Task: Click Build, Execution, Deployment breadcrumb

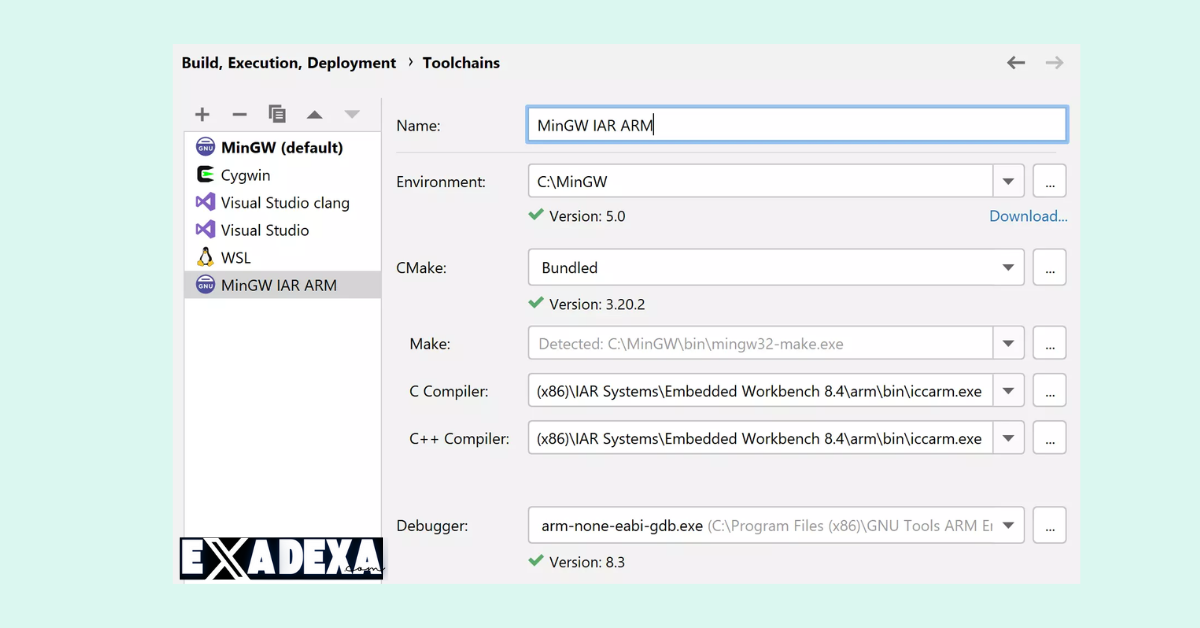Action: click(289, 63)
